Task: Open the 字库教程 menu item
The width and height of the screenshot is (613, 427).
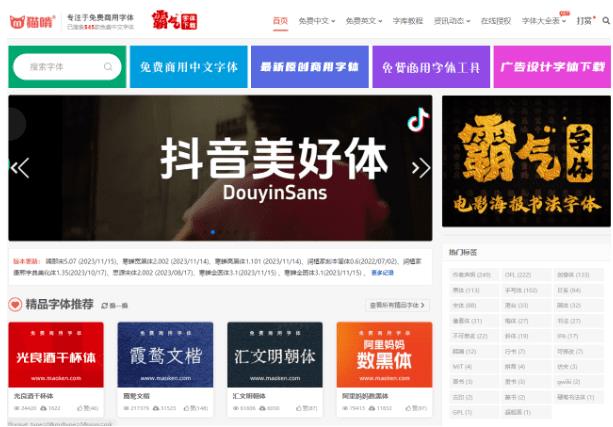Action: click(x=408, y=21)
